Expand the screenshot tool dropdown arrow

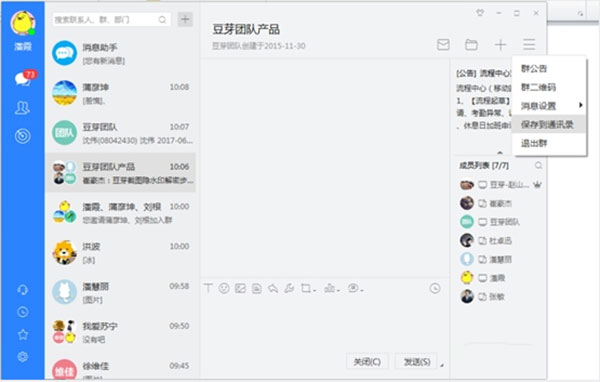pyautogui.click(x=315, y=291)
